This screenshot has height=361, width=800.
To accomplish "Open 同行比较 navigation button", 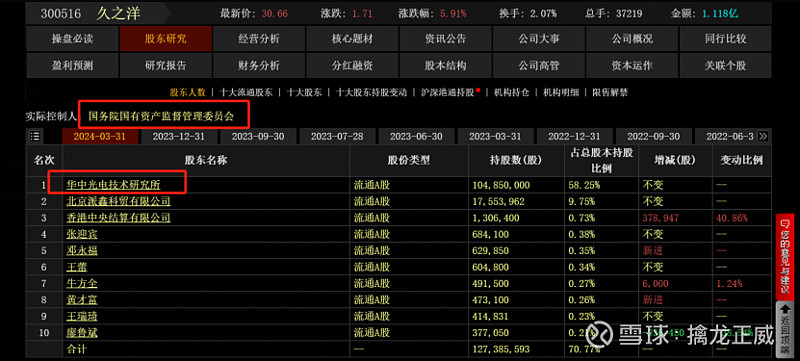I will point(725,39).
